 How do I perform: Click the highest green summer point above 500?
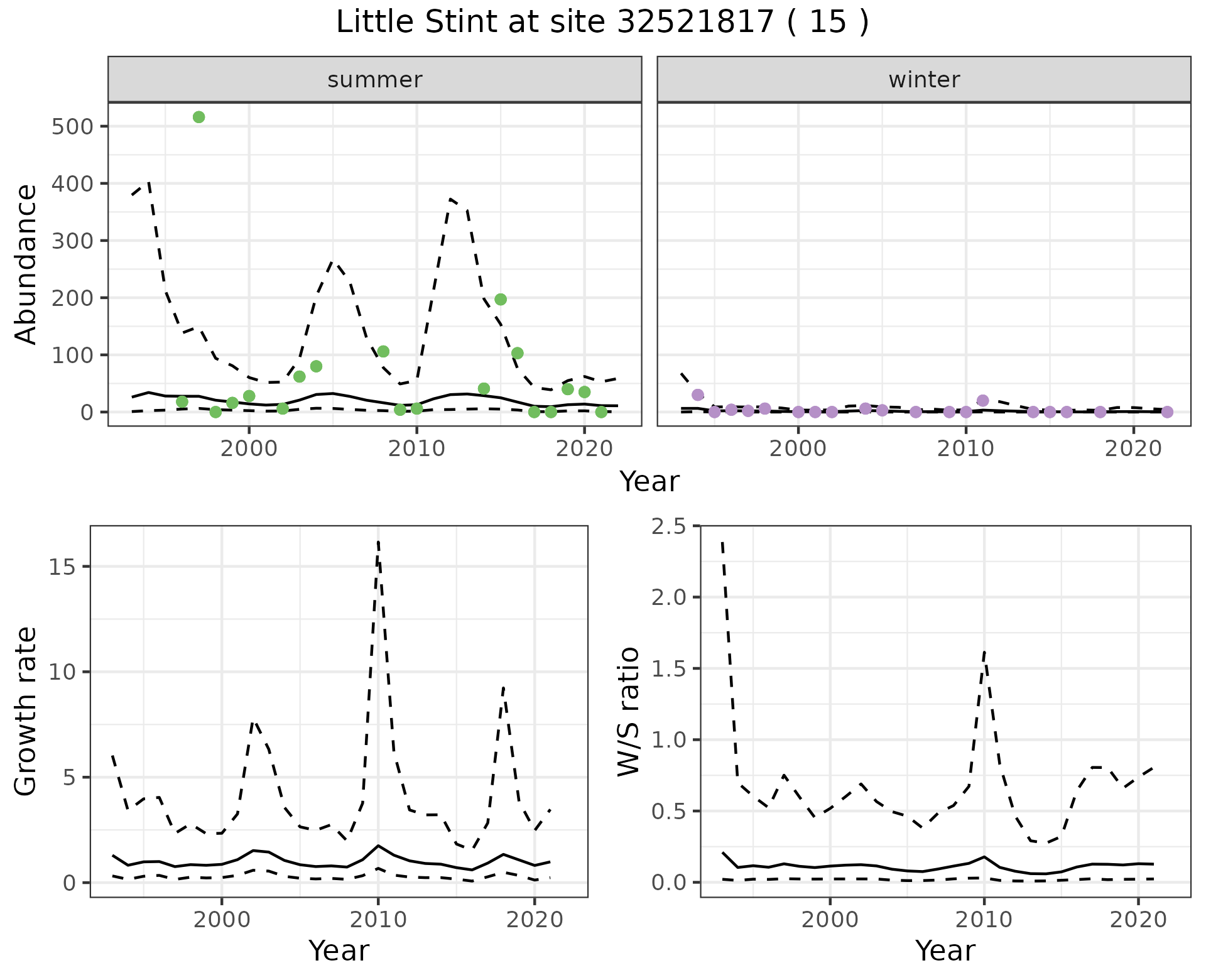(x=198, y=117)
